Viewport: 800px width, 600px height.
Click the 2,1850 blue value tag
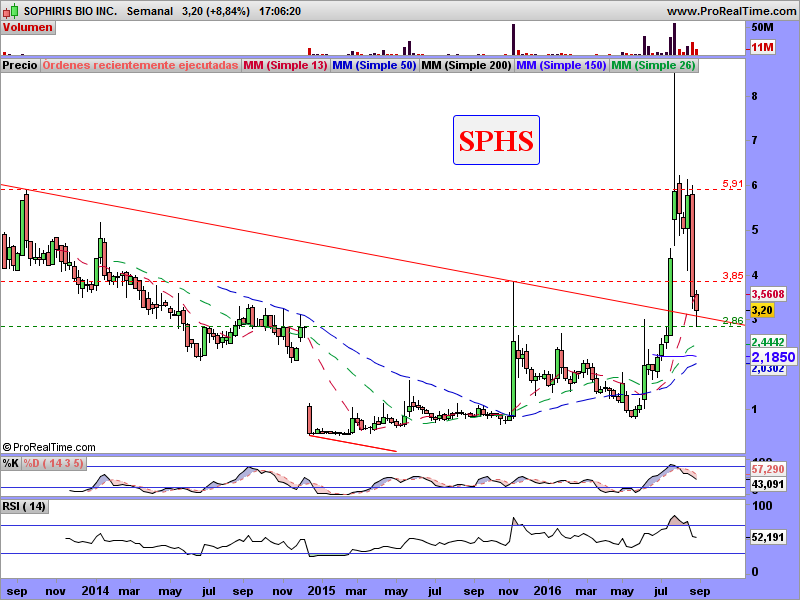pos(773,357)
